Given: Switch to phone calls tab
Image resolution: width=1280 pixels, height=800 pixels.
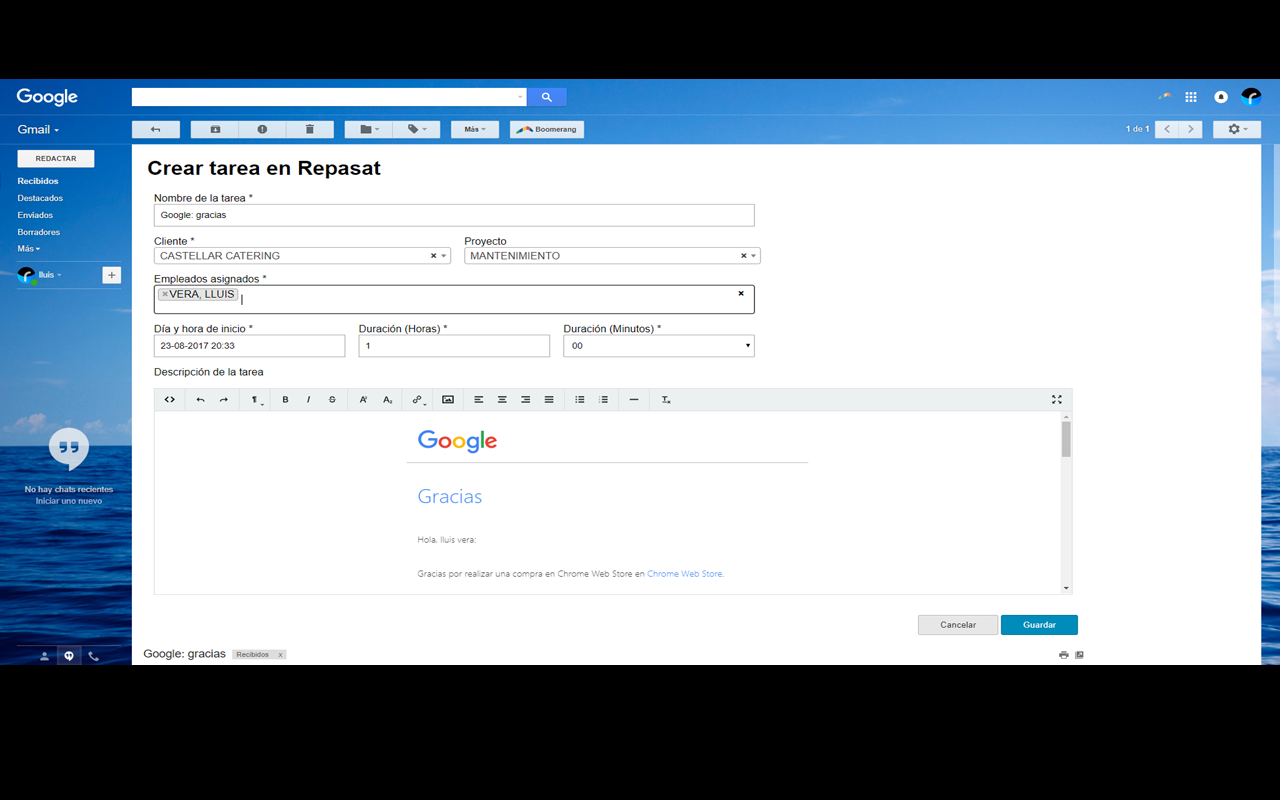Looking at the screenshot, I should 94,657.
